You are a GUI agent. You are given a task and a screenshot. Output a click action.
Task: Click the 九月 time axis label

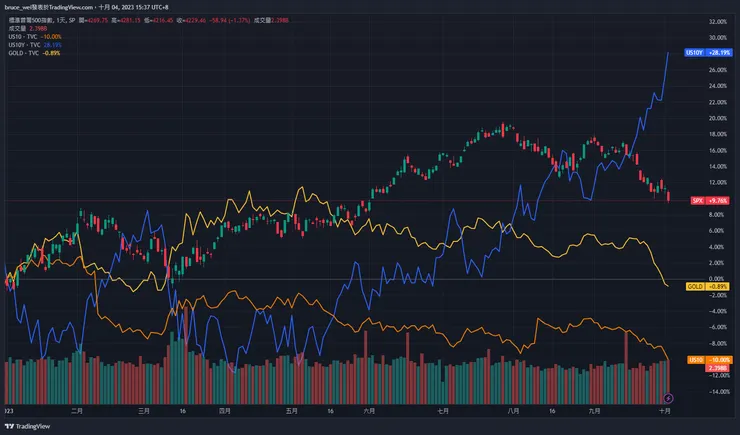click(594, 411)
